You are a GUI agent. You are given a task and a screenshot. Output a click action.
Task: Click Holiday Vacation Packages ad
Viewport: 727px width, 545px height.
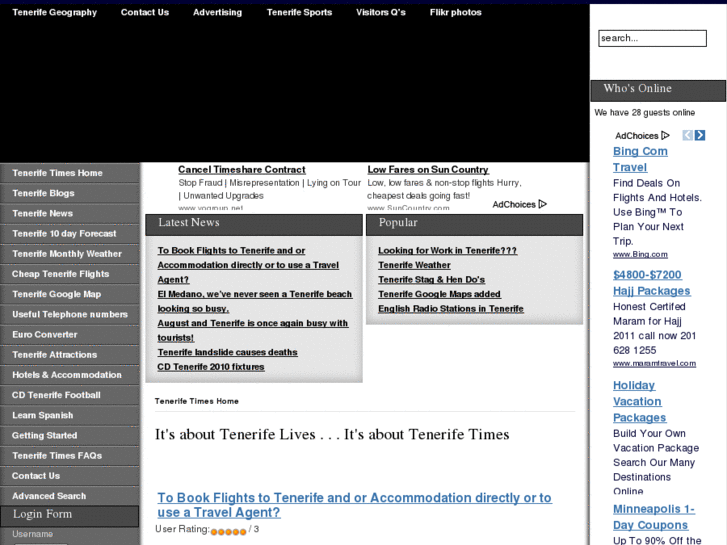click(x=639, y=401)
